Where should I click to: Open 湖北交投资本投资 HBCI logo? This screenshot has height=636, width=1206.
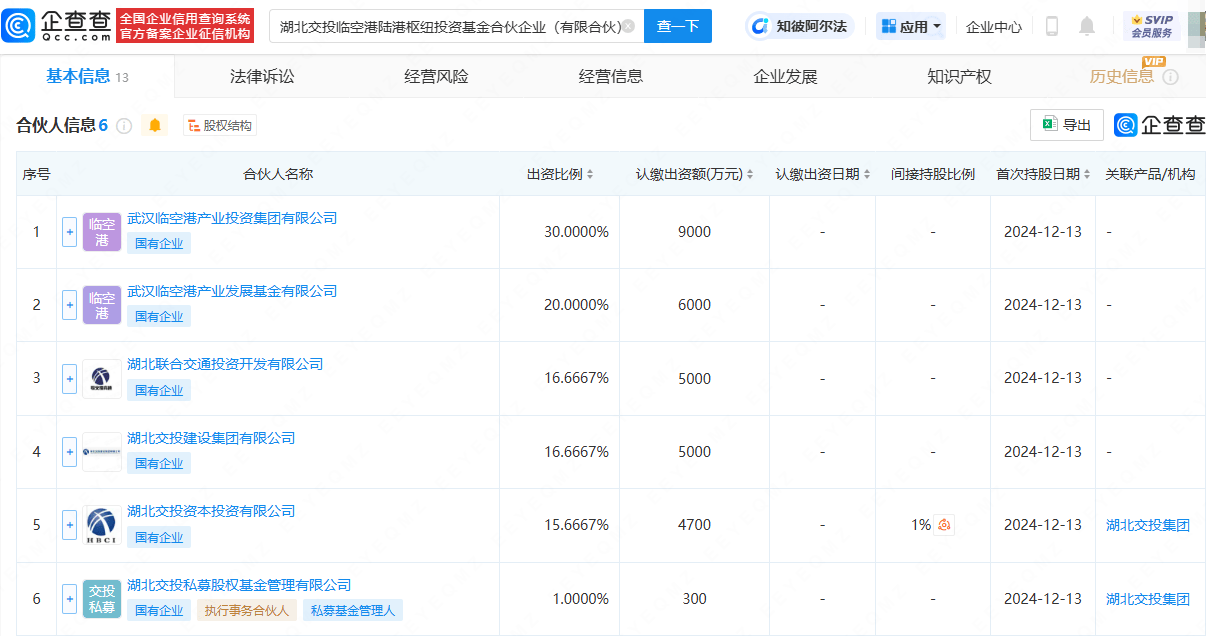[x=102, y=525]
